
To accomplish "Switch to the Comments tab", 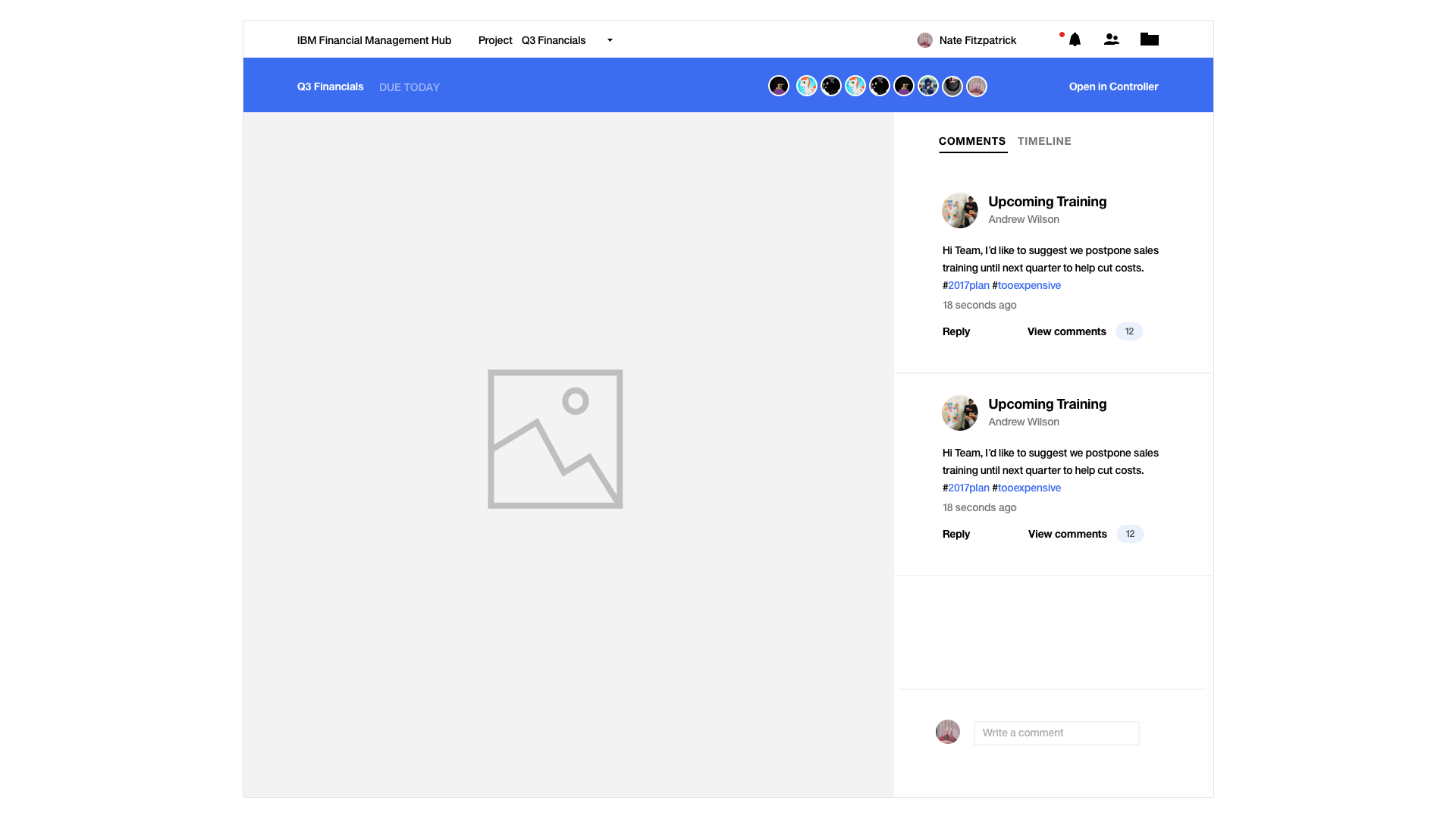I will click(x=972, y=141).
